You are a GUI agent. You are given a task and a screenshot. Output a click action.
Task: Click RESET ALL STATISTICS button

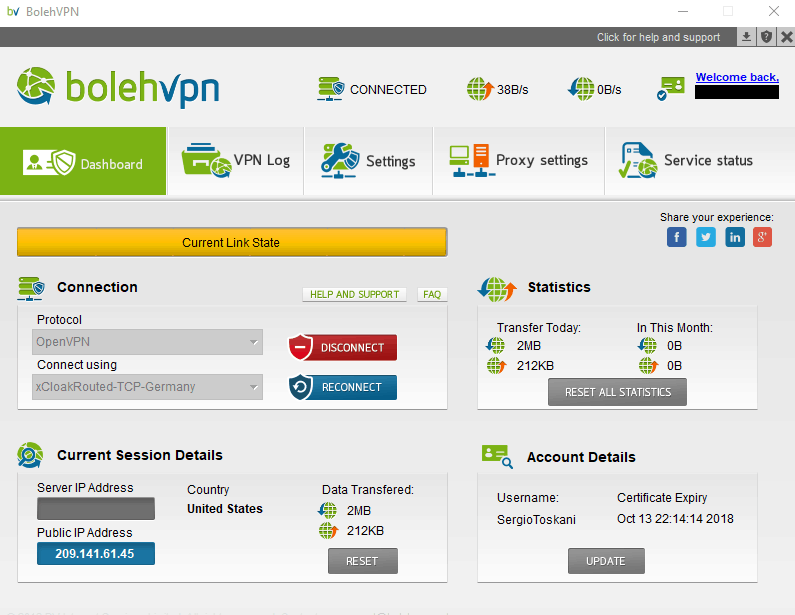coord(618,392)
